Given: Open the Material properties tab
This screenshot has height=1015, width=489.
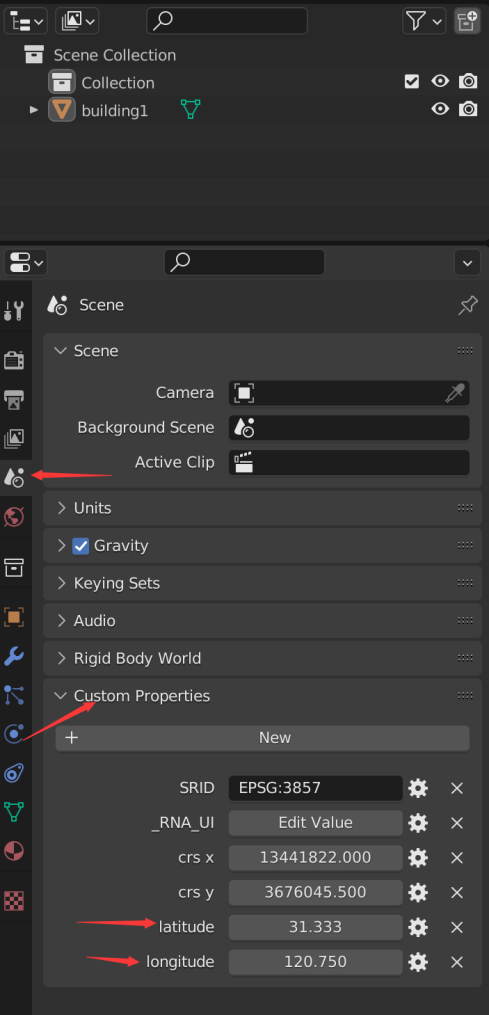Looking at the screenshot, I should [14, 851].
